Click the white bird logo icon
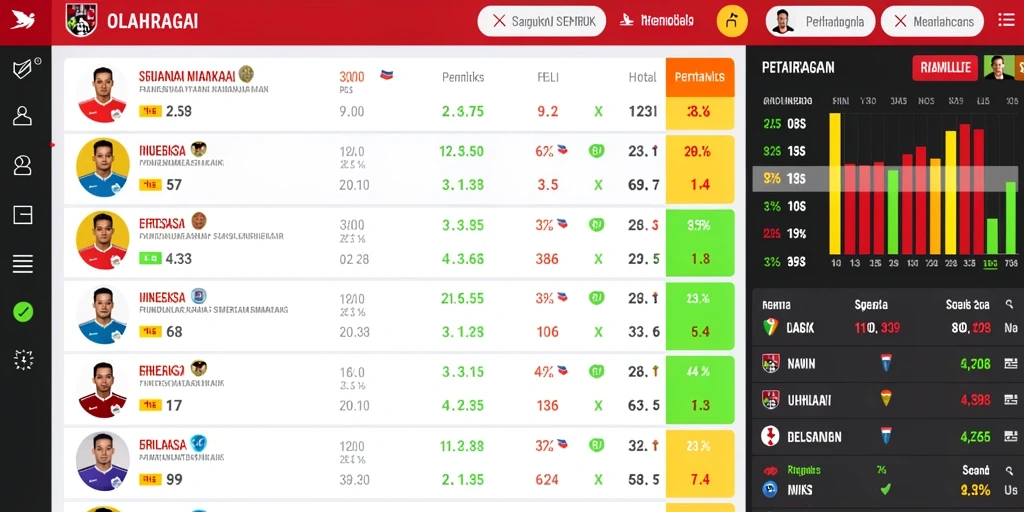Viewport: 1024px width, 512px height. pyautogui.click(x=23, y=20)
